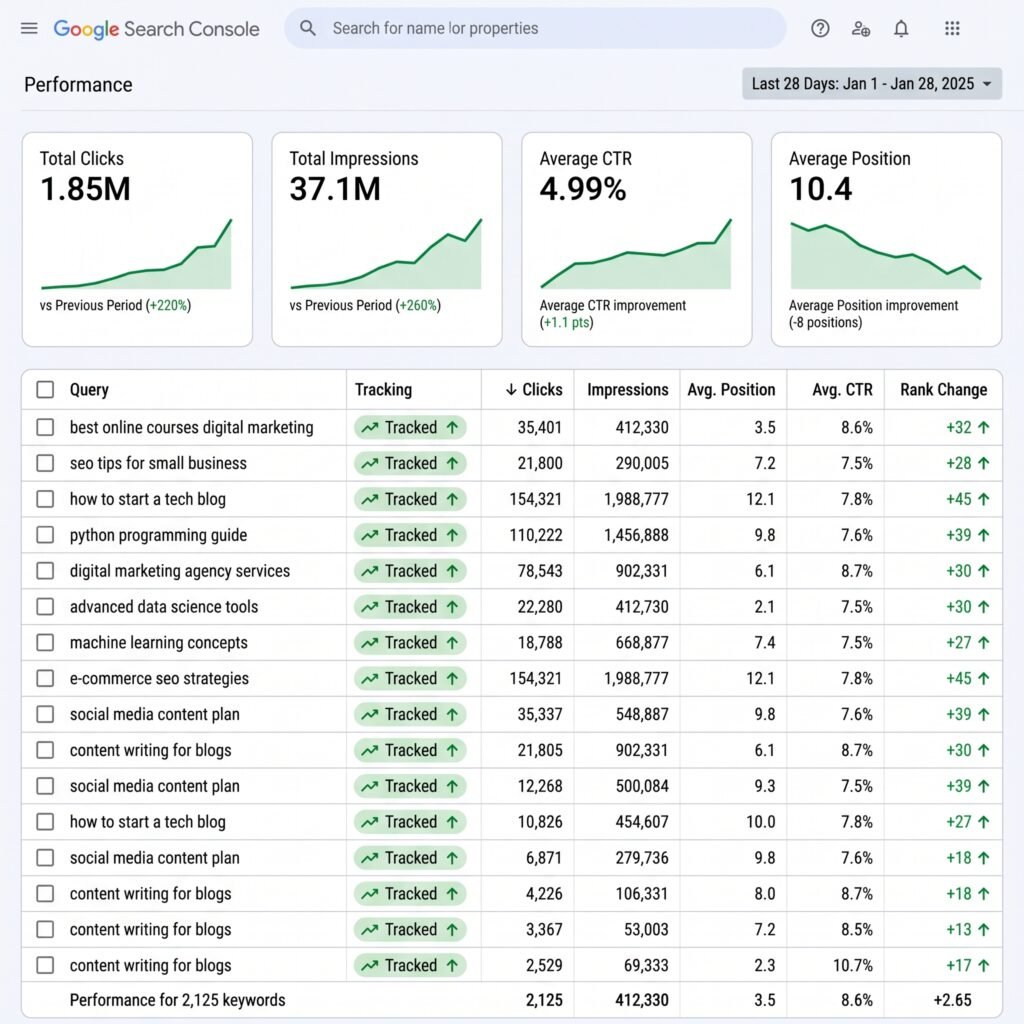Click the down arrow beside the Clicks header
1024x1024 pixels.
tap(511, 390)
